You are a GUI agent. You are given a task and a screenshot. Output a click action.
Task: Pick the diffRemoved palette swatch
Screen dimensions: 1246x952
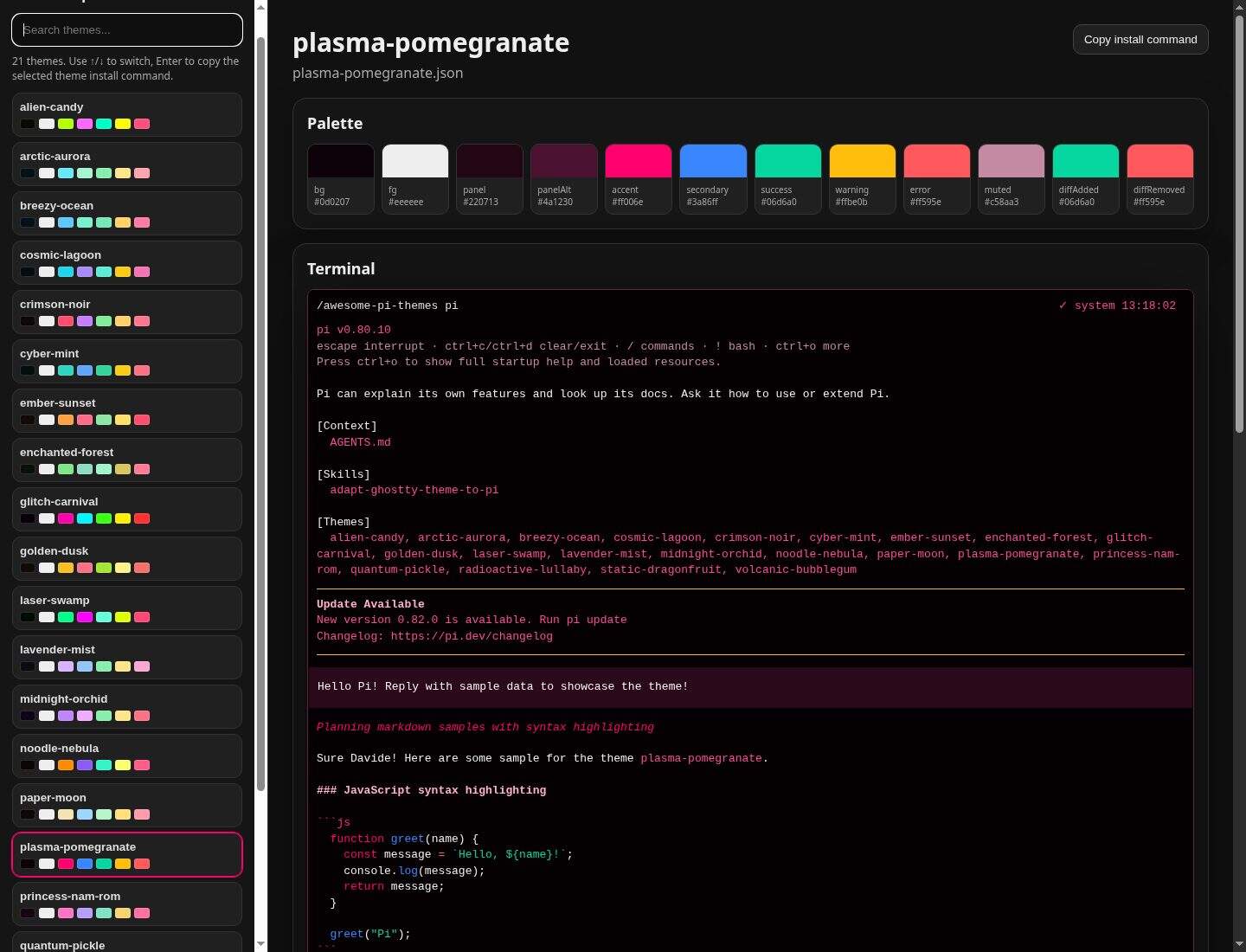point(1160,178)
